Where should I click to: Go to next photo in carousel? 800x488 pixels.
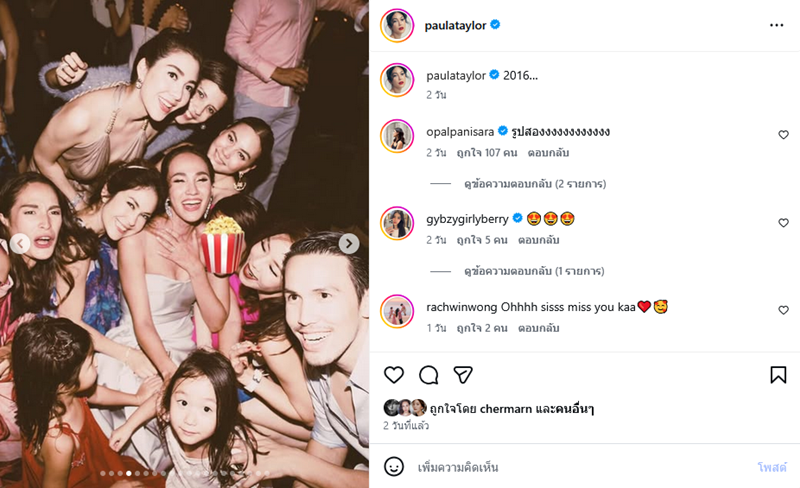(348, 243)
